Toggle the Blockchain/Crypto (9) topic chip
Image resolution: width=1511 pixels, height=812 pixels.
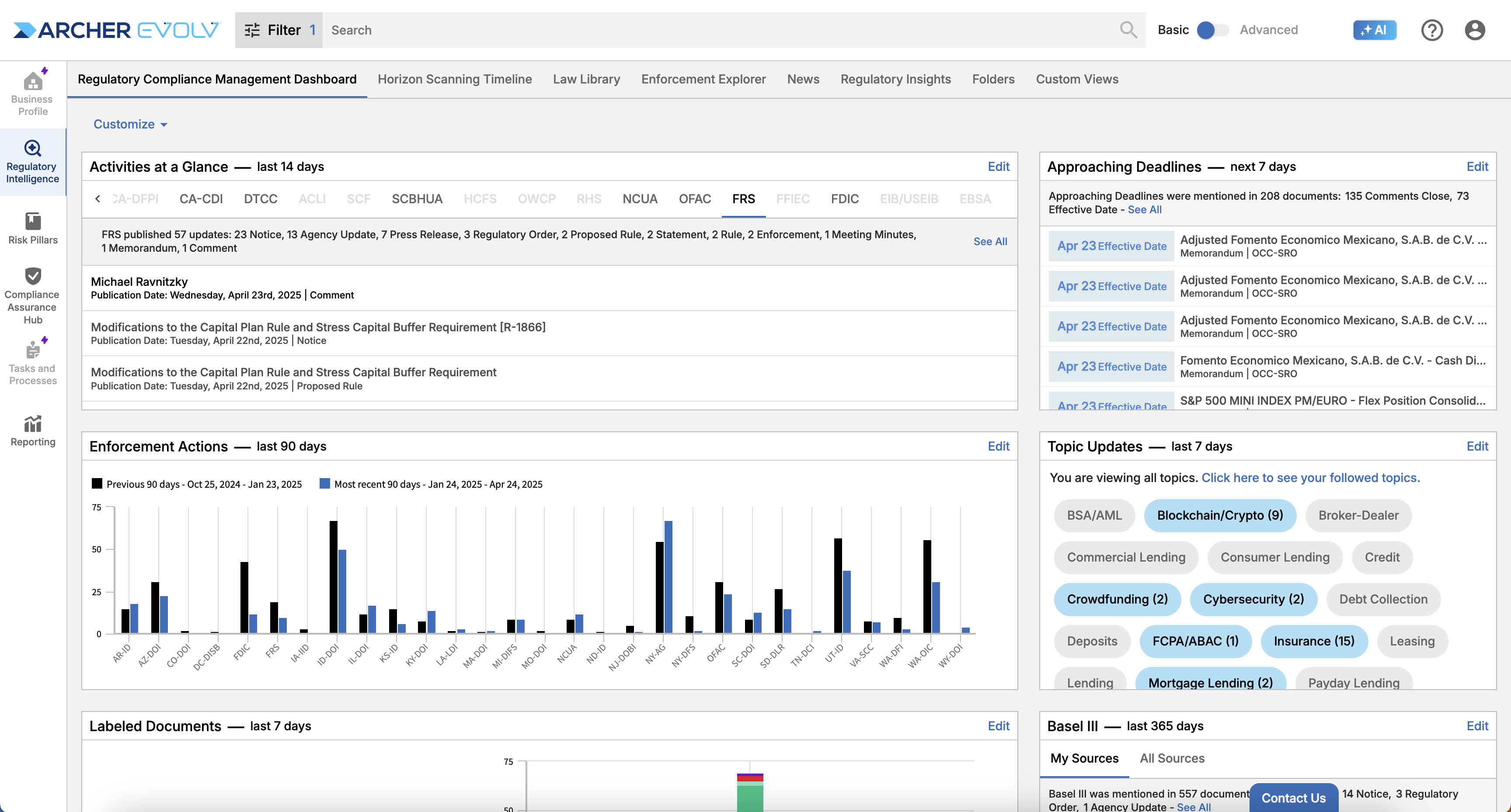tap(1219, 515)
